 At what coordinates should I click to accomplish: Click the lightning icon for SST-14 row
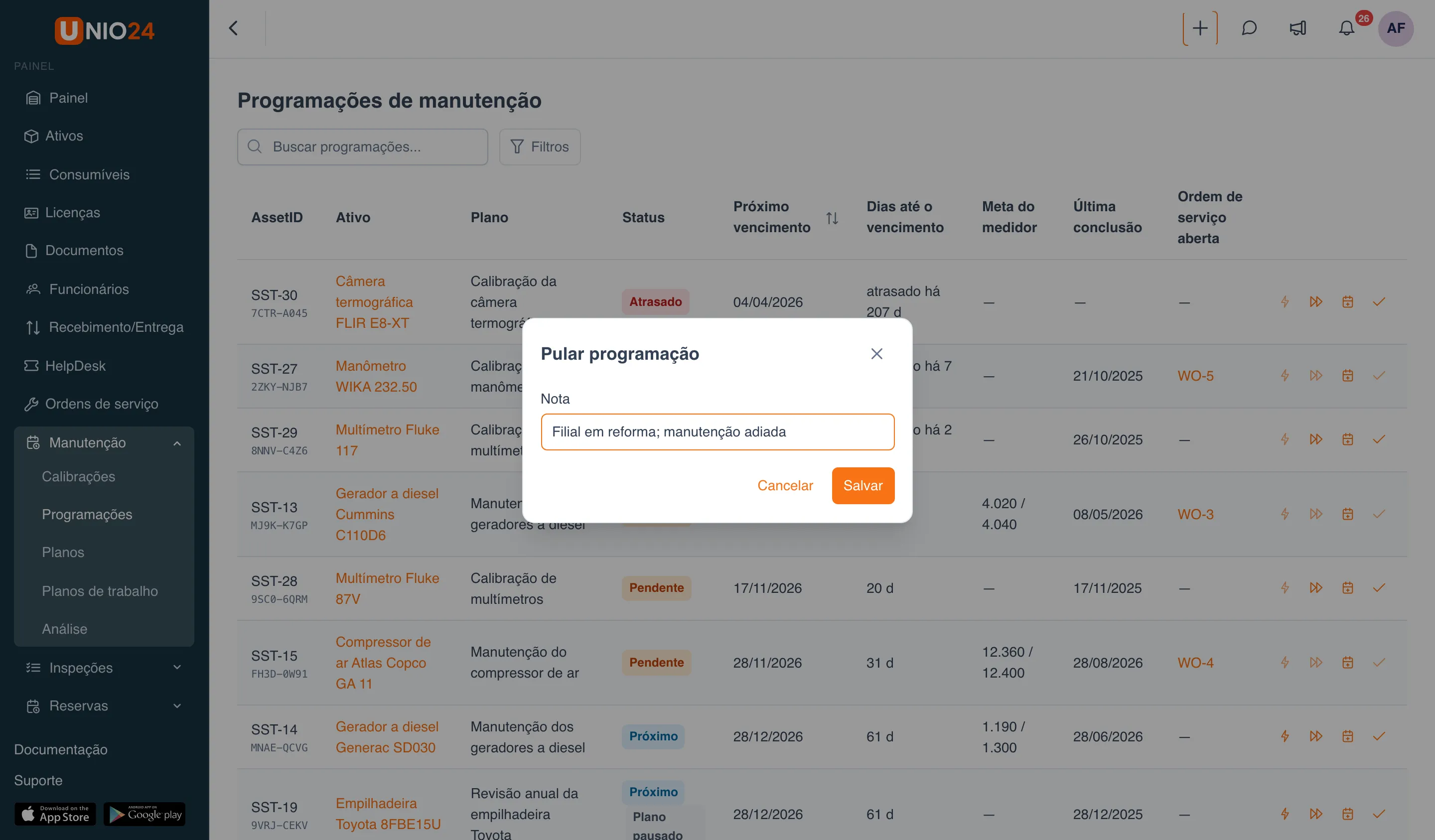pyautogui.click(x=1285, y=736)
